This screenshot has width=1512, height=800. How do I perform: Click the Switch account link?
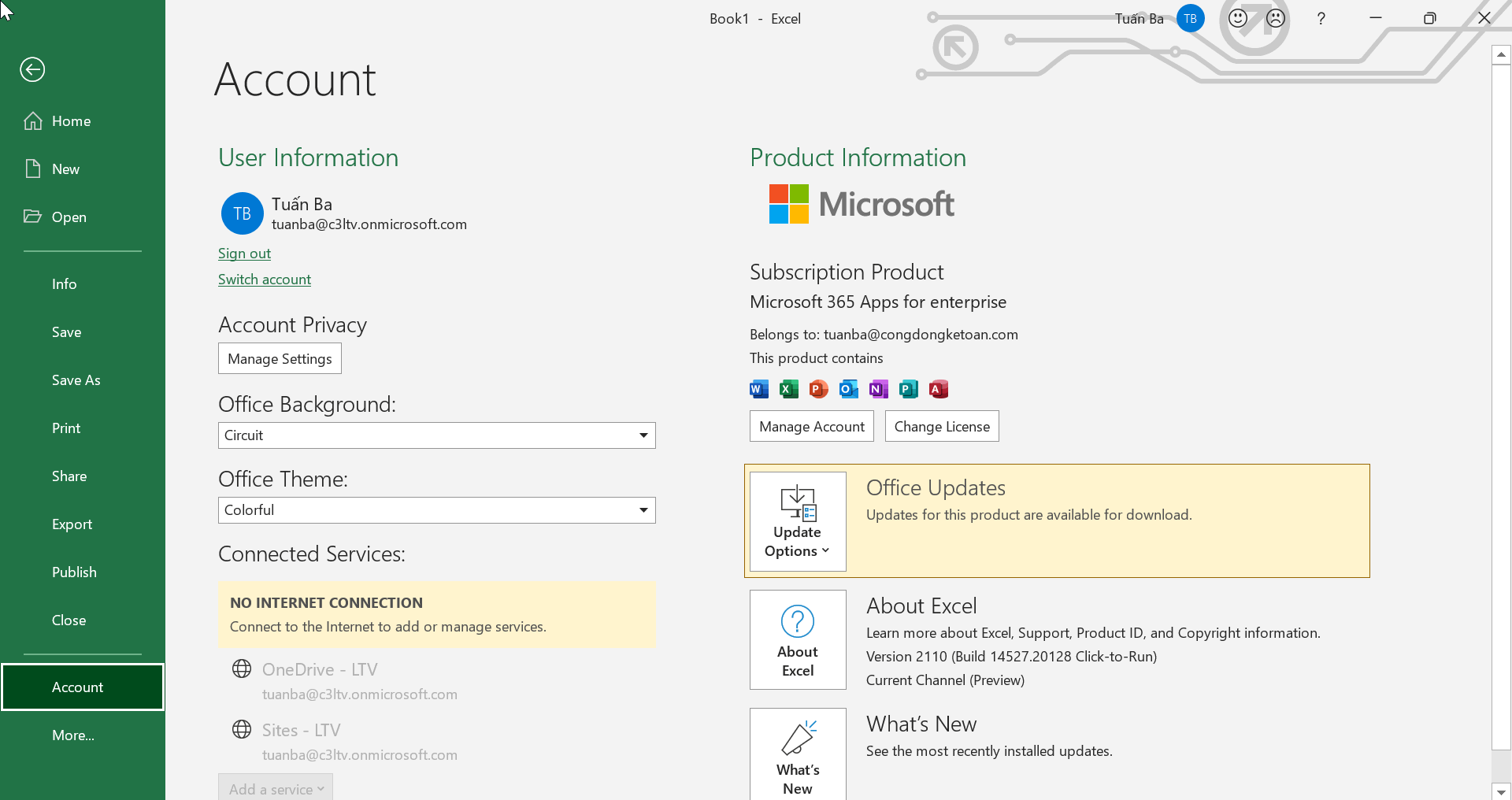(265, 280)
